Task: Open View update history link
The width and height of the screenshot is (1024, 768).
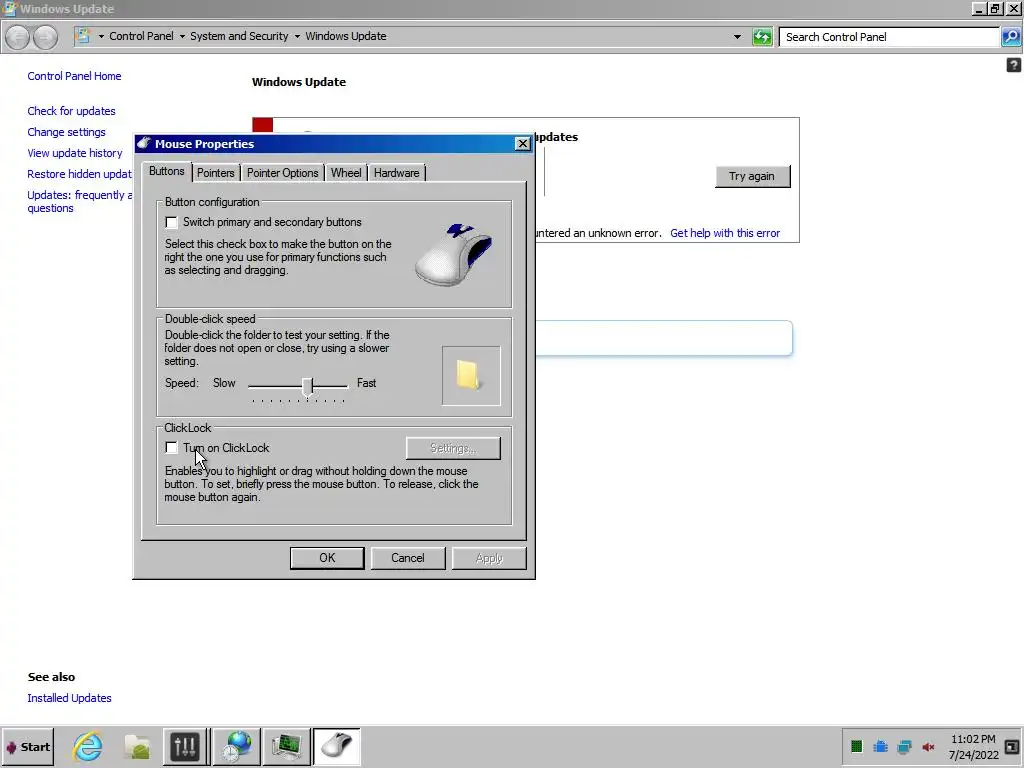Action: (x=74, y=153)
